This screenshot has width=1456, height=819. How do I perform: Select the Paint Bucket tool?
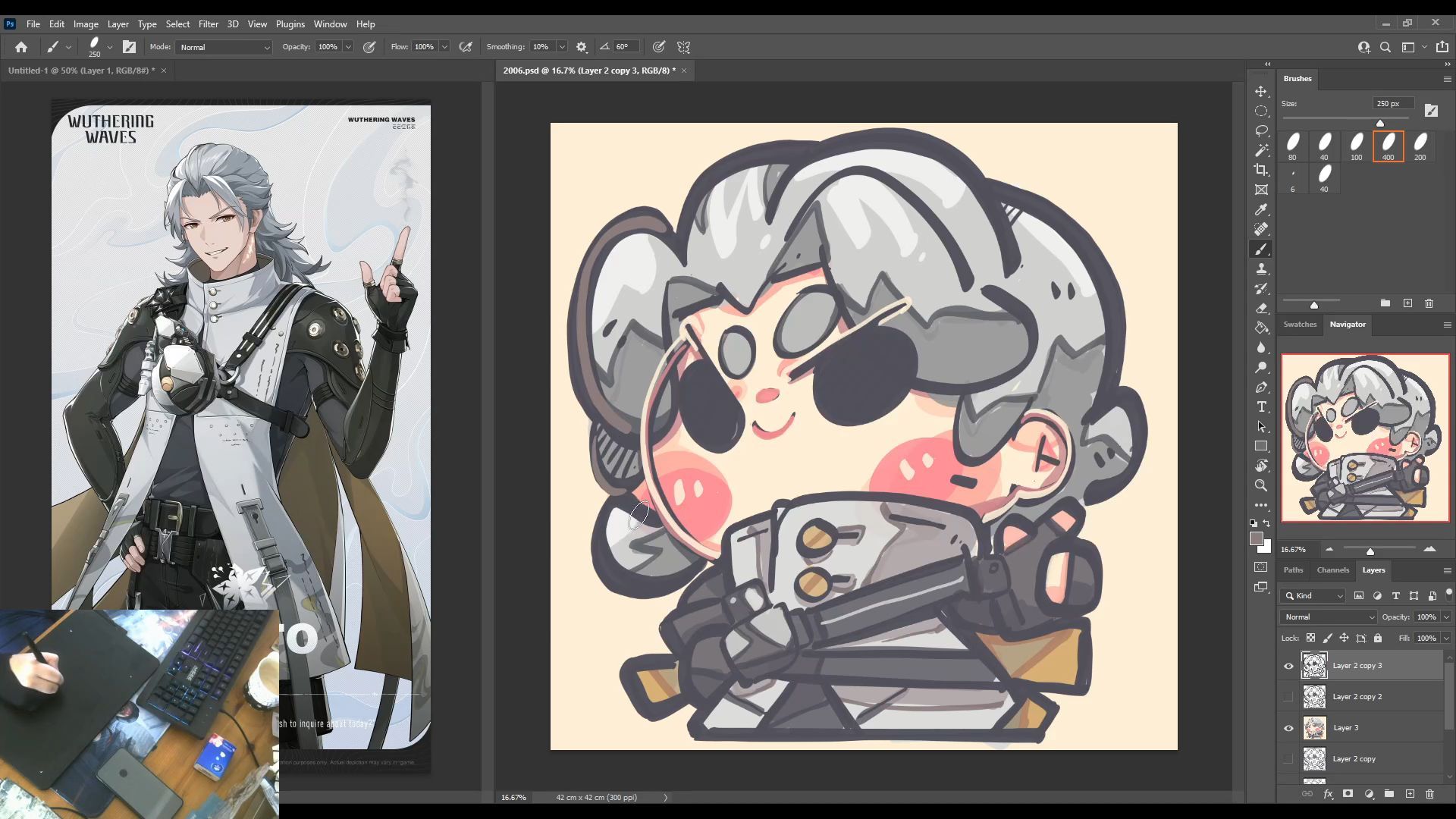(1261, 328)
